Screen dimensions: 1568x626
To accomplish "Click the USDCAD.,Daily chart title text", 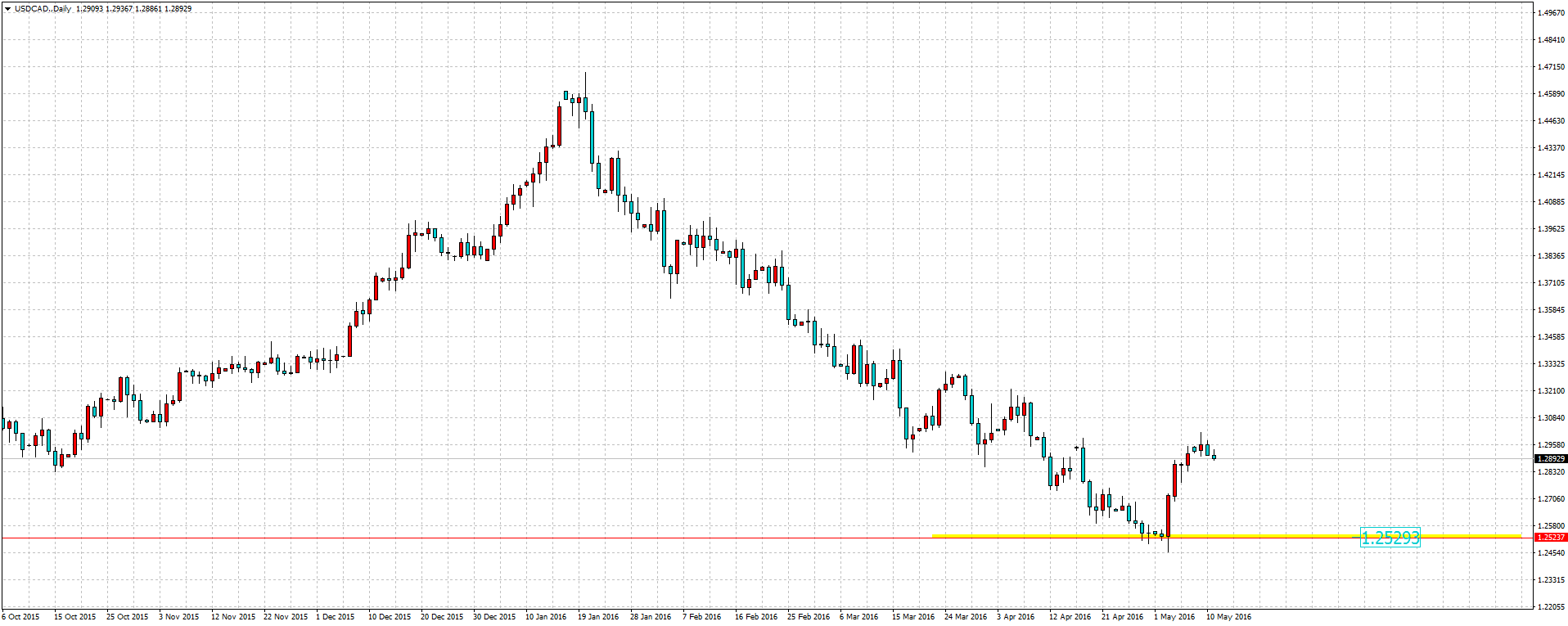I will tap(43, 9).
